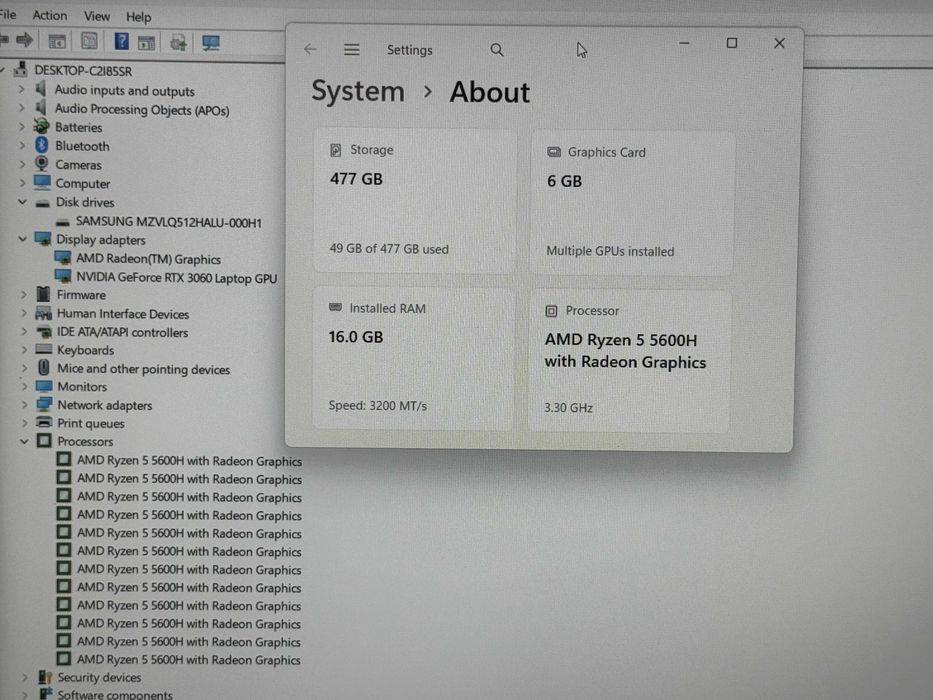Open the Processor AMD Ryzen card
This screenshot has width=933, height=700.
point(629,361)
